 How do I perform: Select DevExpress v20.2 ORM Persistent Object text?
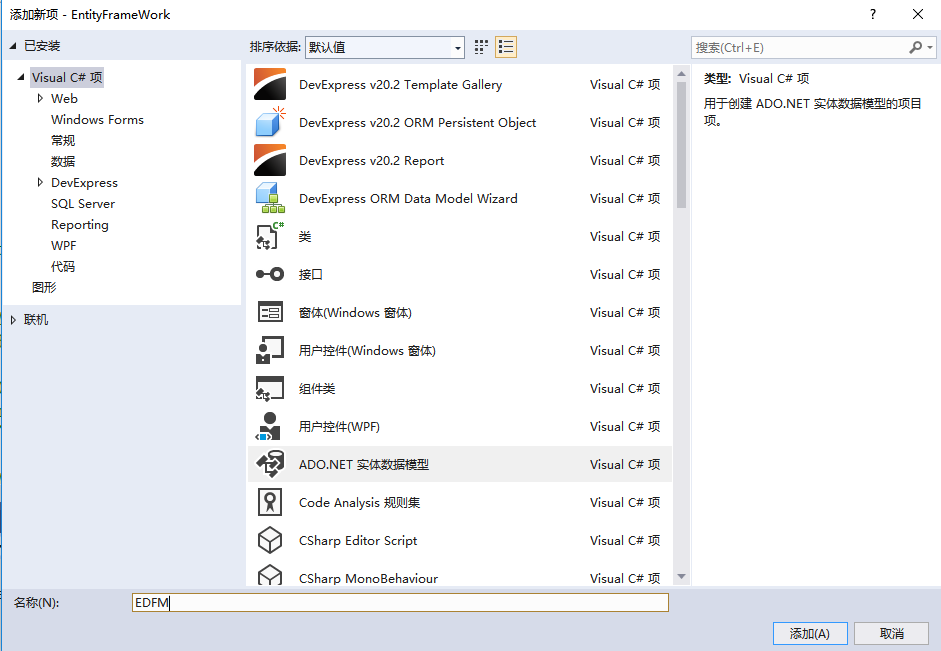point(417,122)
